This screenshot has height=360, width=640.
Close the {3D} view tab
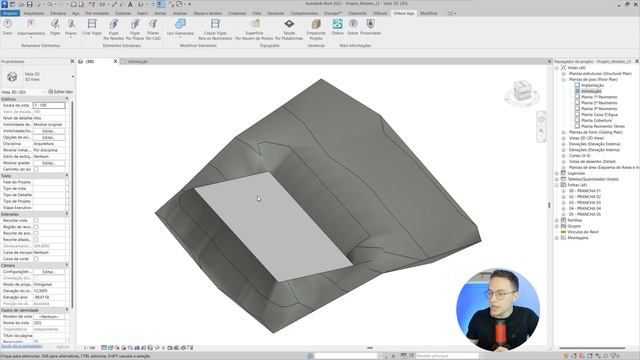pyautogui.click(x=115, y=61)
